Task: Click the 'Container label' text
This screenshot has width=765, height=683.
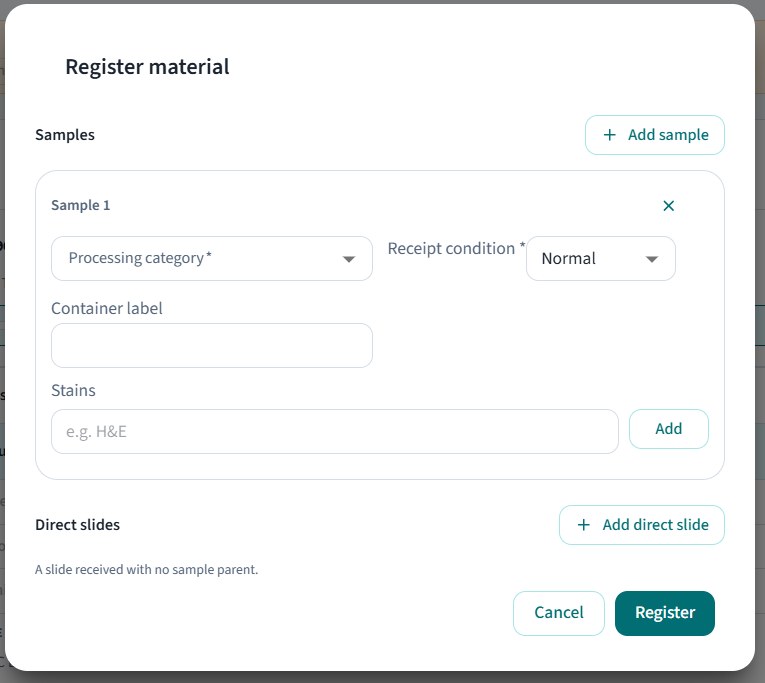Action: (x=107, y=308)
